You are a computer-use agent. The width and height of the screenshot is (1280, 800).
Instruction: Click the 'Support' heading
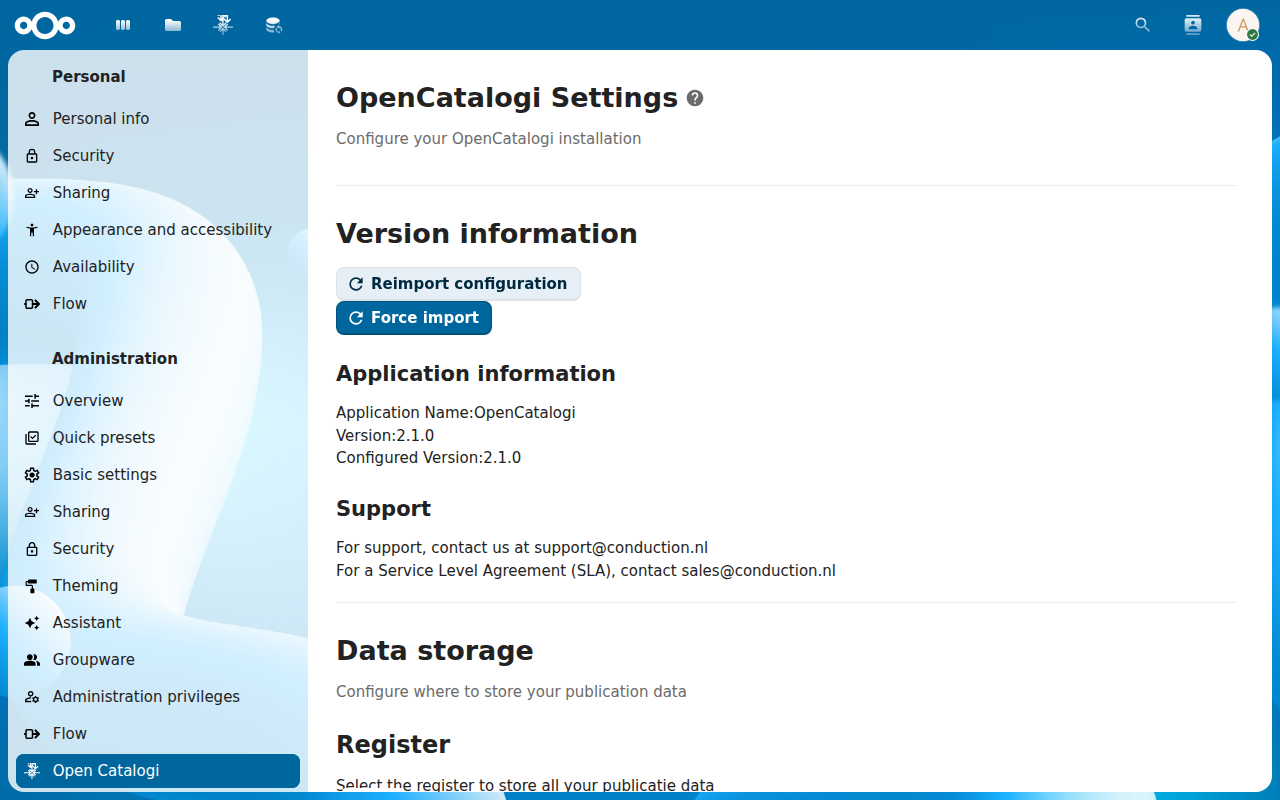384,509
